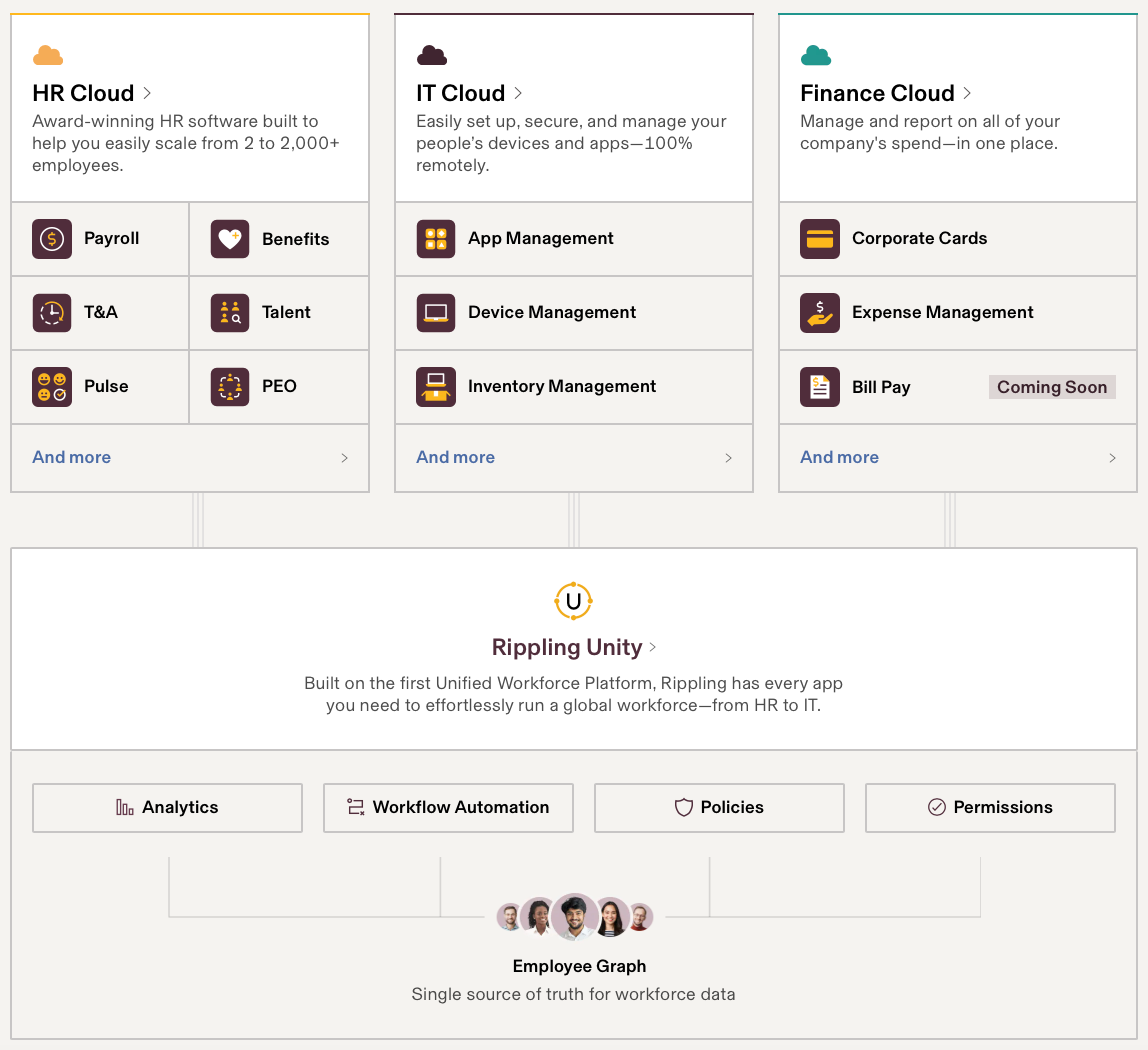Open the IT Cloud heading chevron
This screenshot has height=1050, width=1148.
click(x=518, y=93)
